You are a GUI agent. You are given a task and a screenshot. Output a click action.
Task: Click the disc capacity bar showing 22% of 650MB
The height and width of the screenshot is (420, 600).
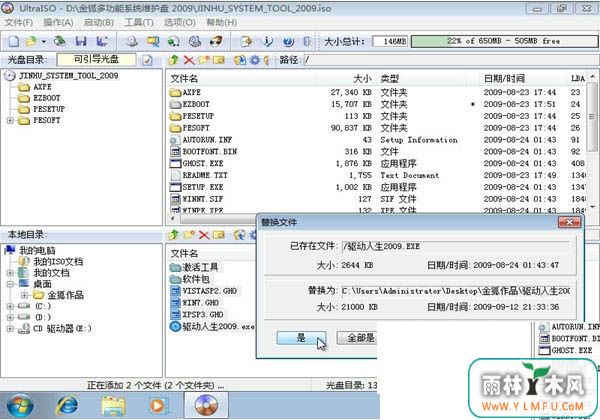[504, 41]
